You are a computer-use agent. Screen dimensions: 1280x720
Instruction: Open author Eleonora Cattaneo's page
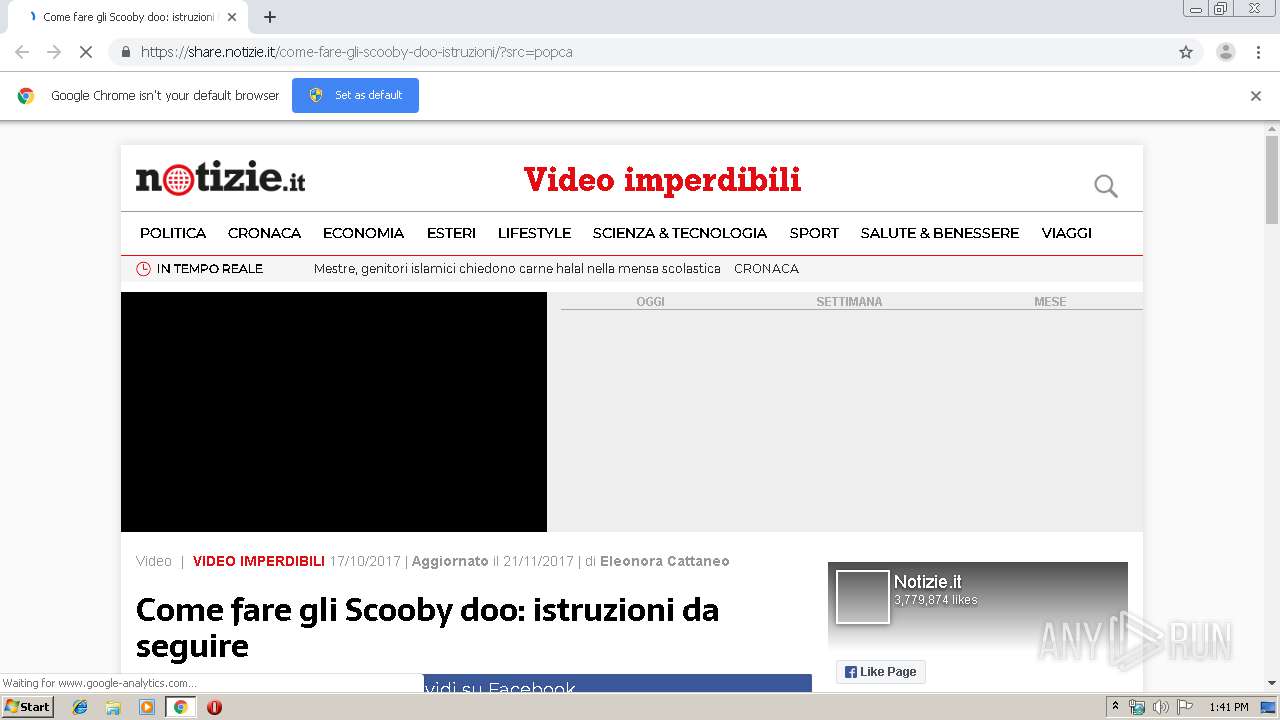coord(665,561)
